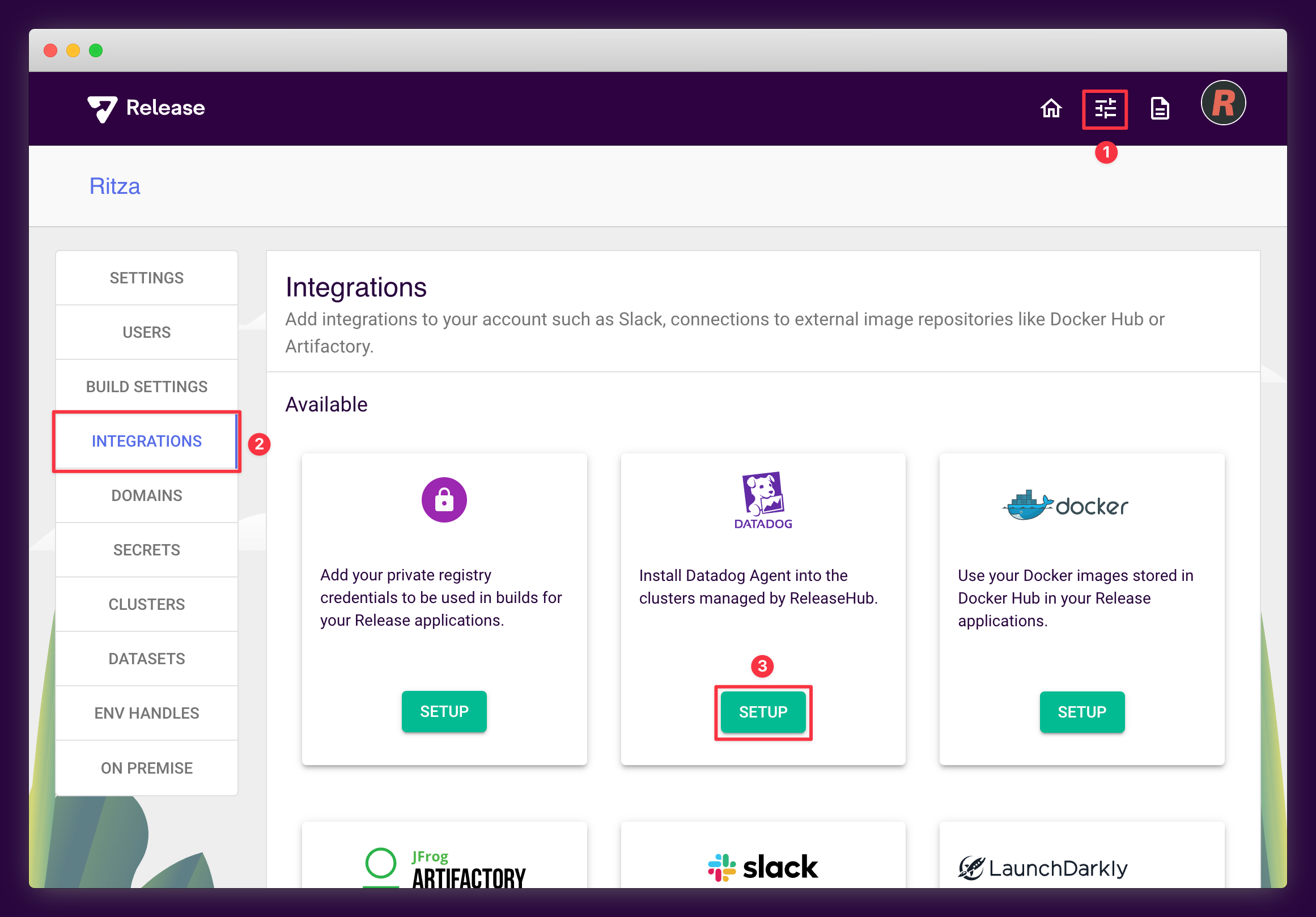Click the home icon in header
Image resolution: width=1316 pixels, height=917 pixels.
point(1051,108)
